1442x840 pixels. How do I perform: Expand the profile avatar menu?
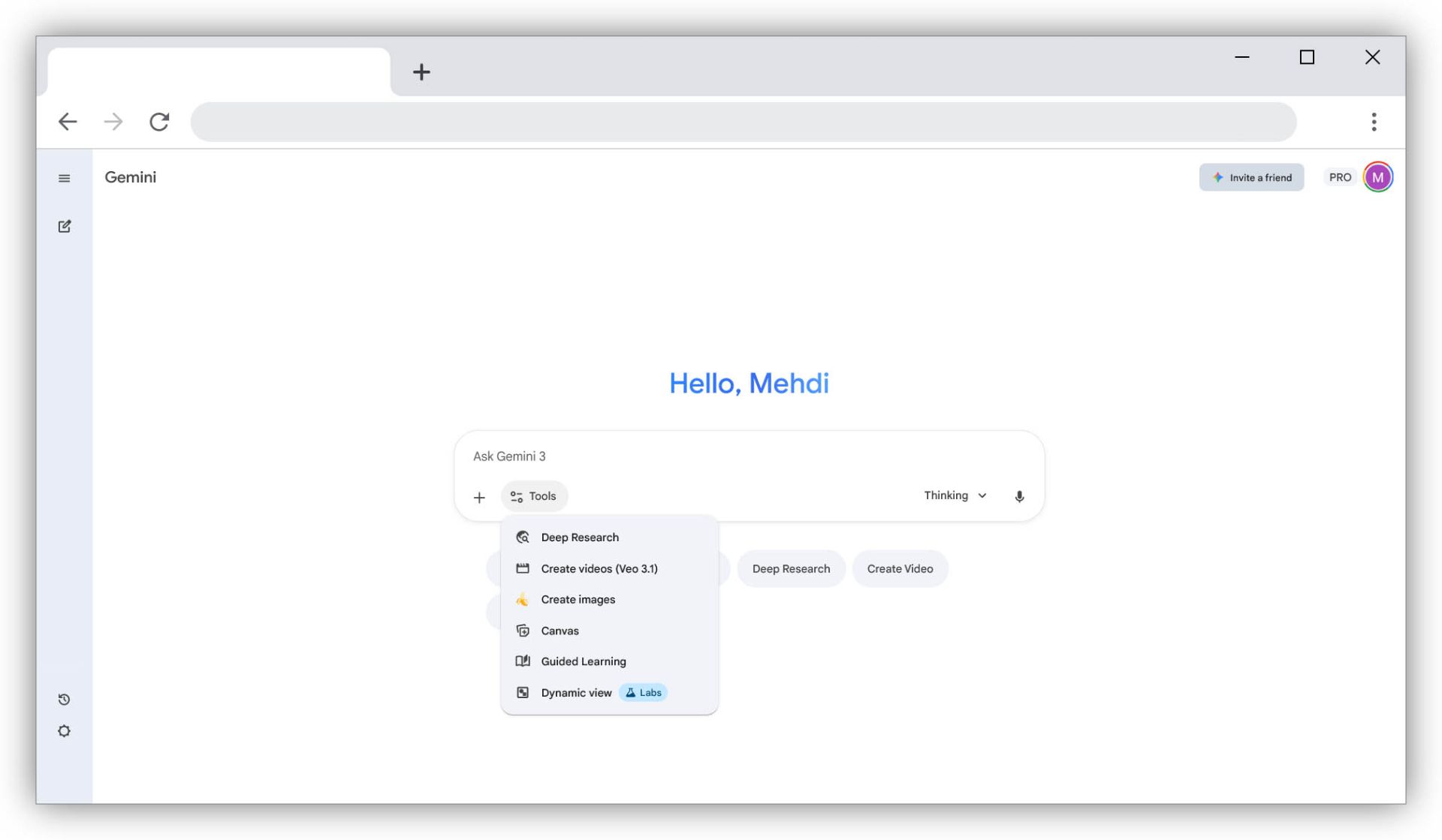1377,176
